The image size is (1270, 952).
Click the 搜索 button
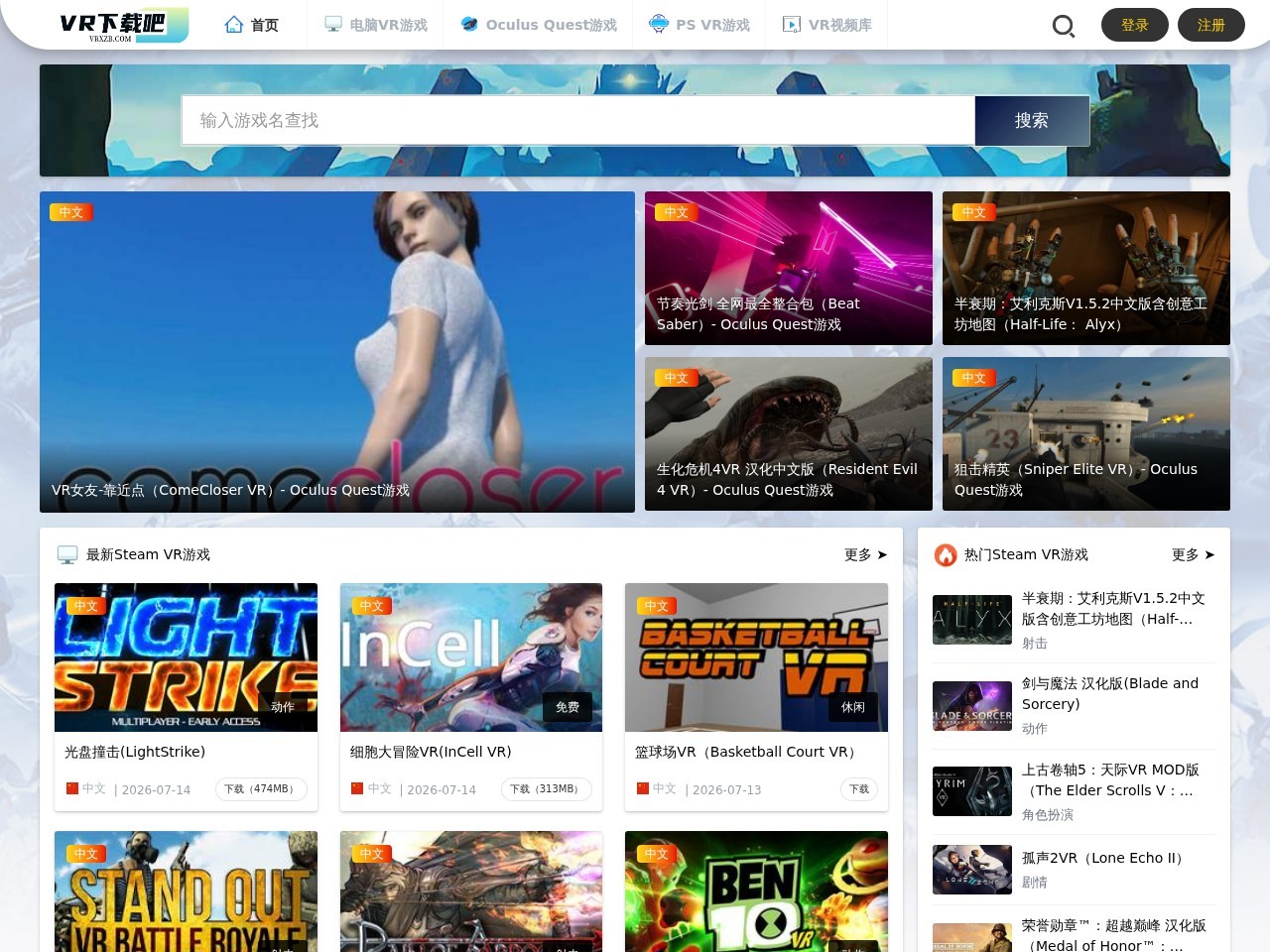coord(1032,121)
